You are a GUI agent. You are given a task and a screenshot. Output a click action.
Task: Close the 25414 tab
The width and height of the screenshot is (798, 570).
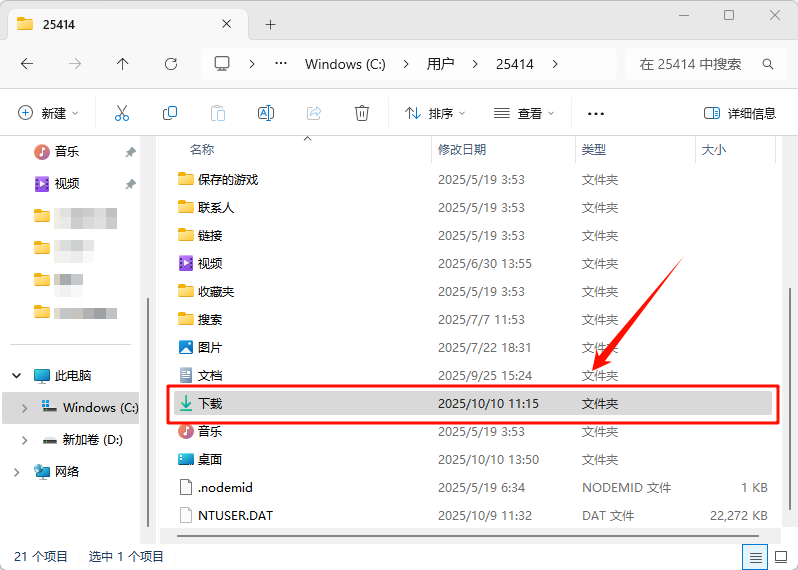coord(227,24)
